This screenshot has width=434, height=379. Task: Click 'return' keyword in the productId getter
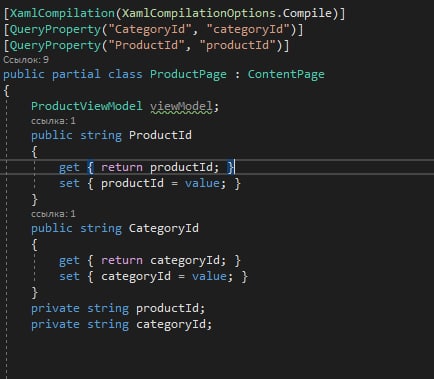coord(122,167)
